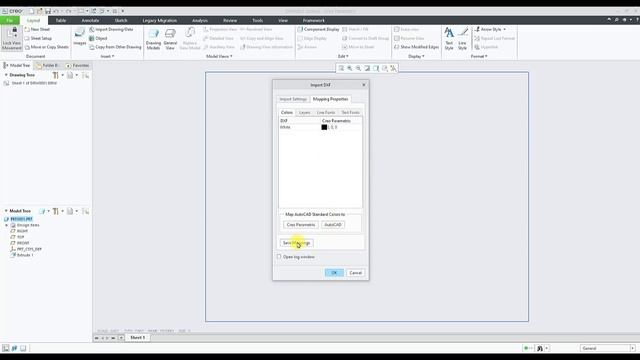Image resolution: width=640 pixels, height=360 pixels.
Task: Open Drawing Models tool
Action: pos(153,39)
